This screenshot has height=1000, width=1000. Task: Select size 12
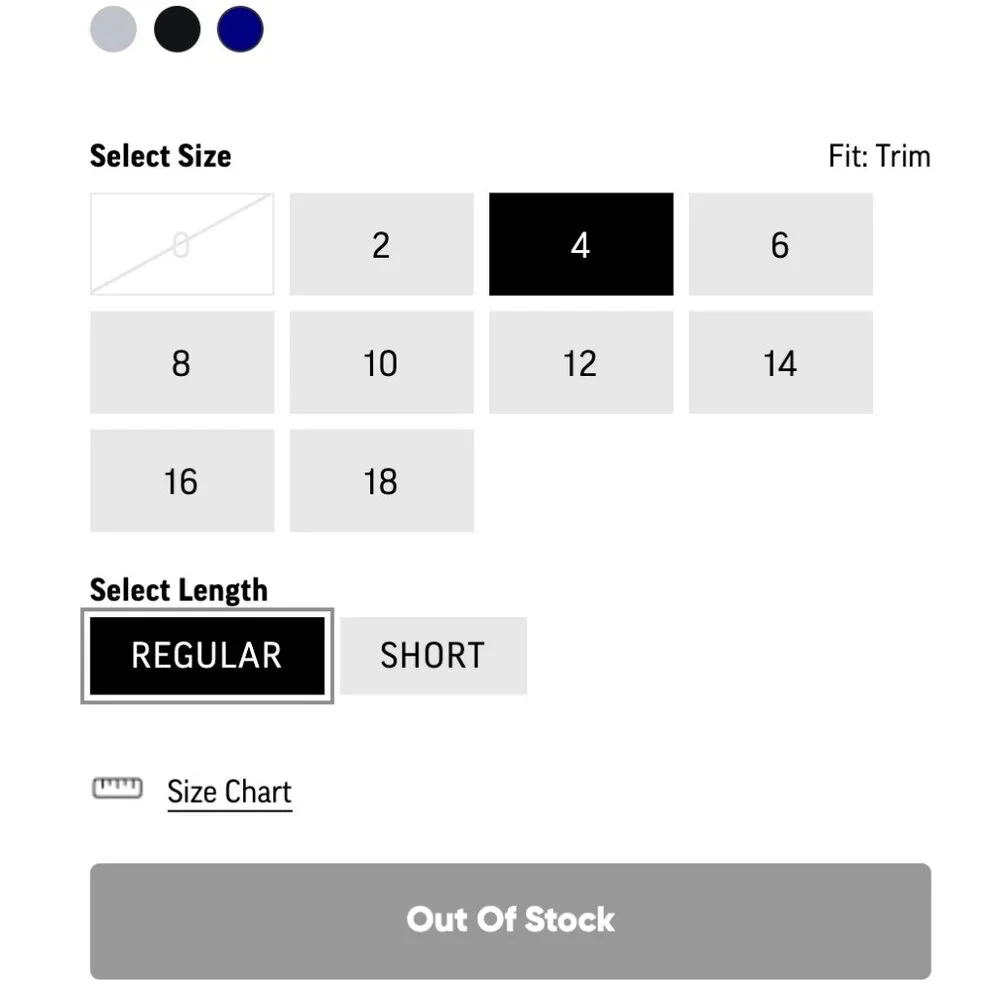point(580,362)
